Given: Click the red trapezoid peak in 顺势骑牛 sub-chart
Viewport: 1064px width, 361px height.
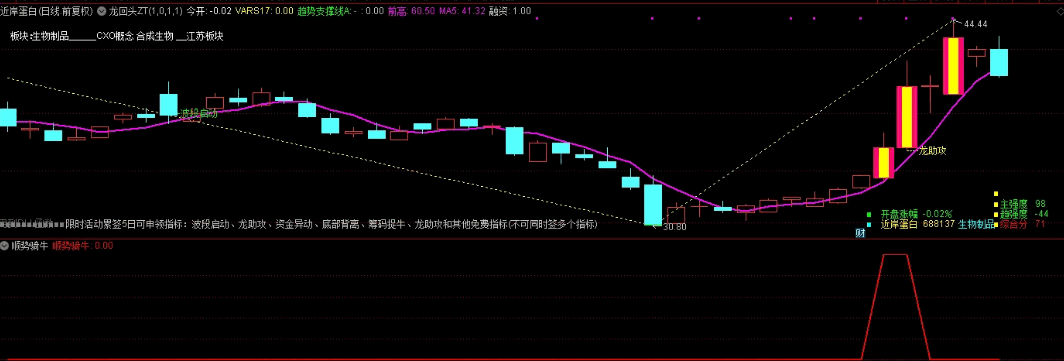Looking at the screenshot, I should pyautogui.click(x=895, y=255).
